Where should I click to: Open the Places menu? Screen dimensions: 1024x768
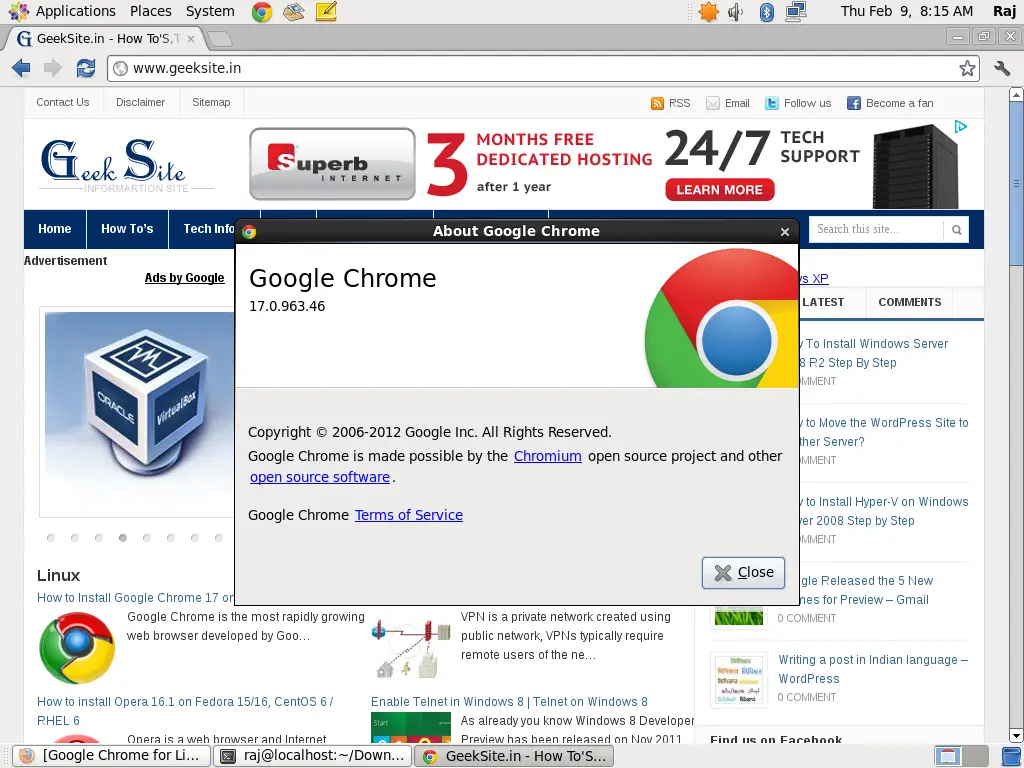pos(150,11)
